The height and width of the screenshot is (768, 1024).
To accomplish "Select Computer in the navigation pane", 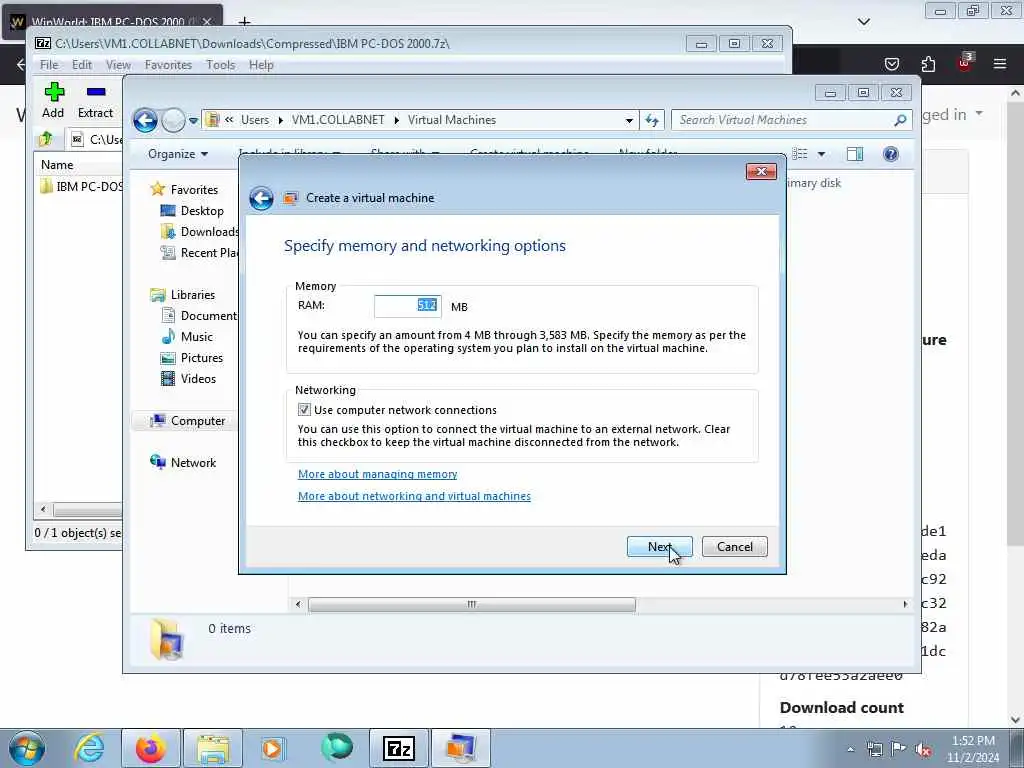I will pyautogui.click(x=197, y=421).
